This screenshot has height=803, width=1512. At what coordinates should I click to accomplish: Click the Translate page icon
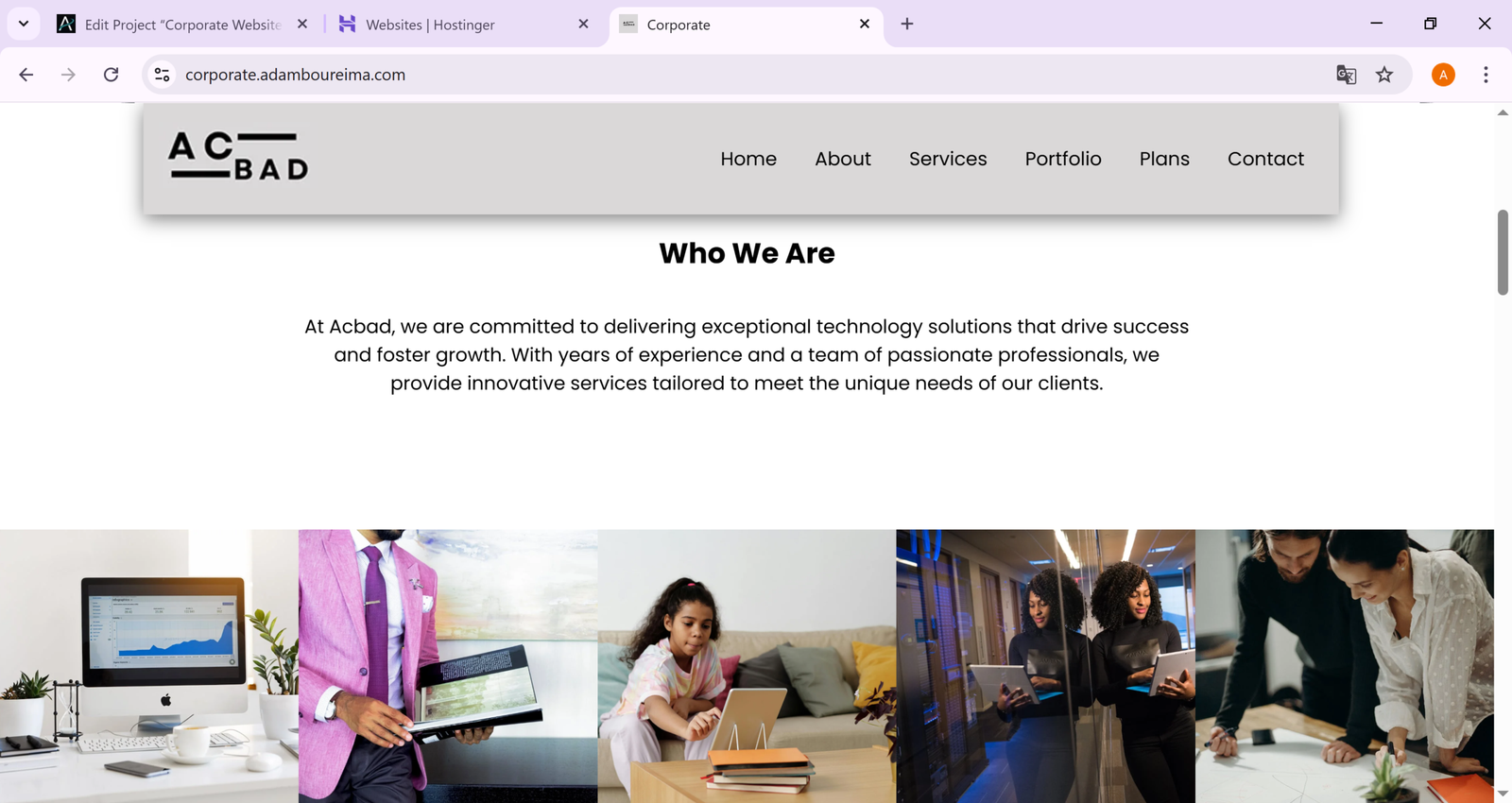tap(1346, 75)
